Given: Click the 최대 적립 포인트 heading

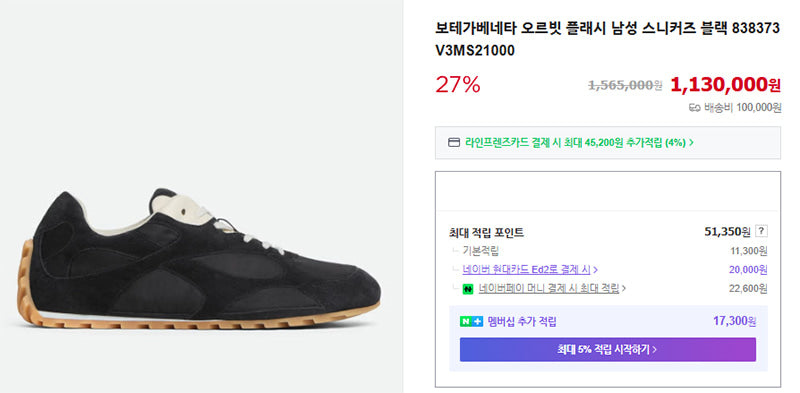Looking at the screenshot, I should [486, 233].
